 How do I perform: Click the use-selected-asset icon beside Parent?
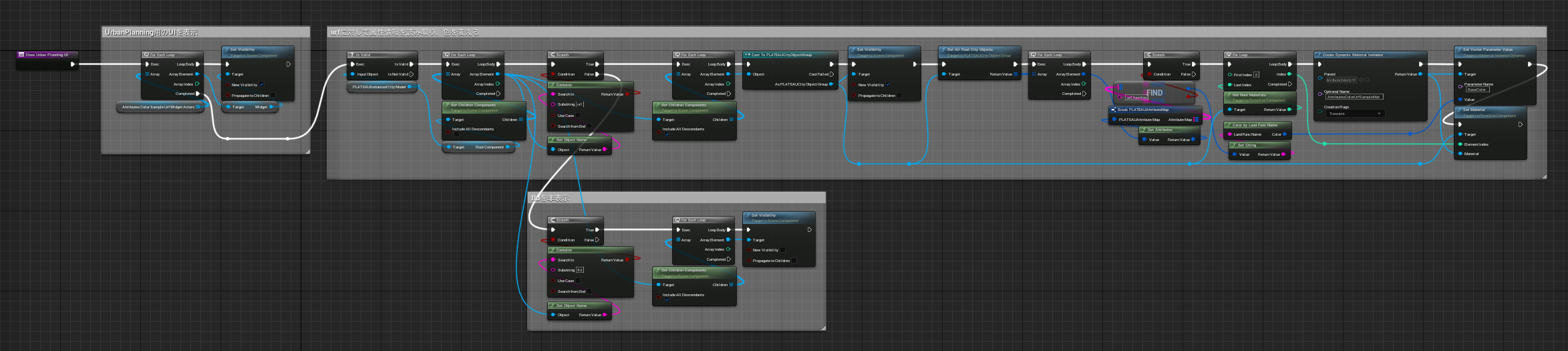tap(1362, 80)
